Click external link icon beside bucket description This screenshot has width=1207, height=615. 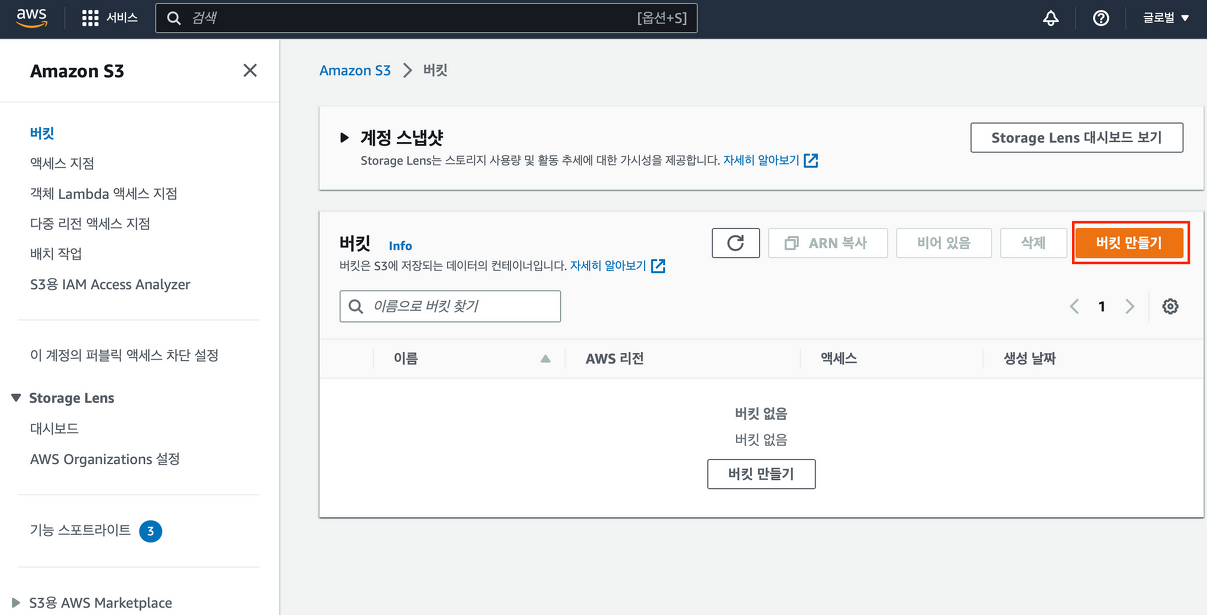[x=658, y=266]
